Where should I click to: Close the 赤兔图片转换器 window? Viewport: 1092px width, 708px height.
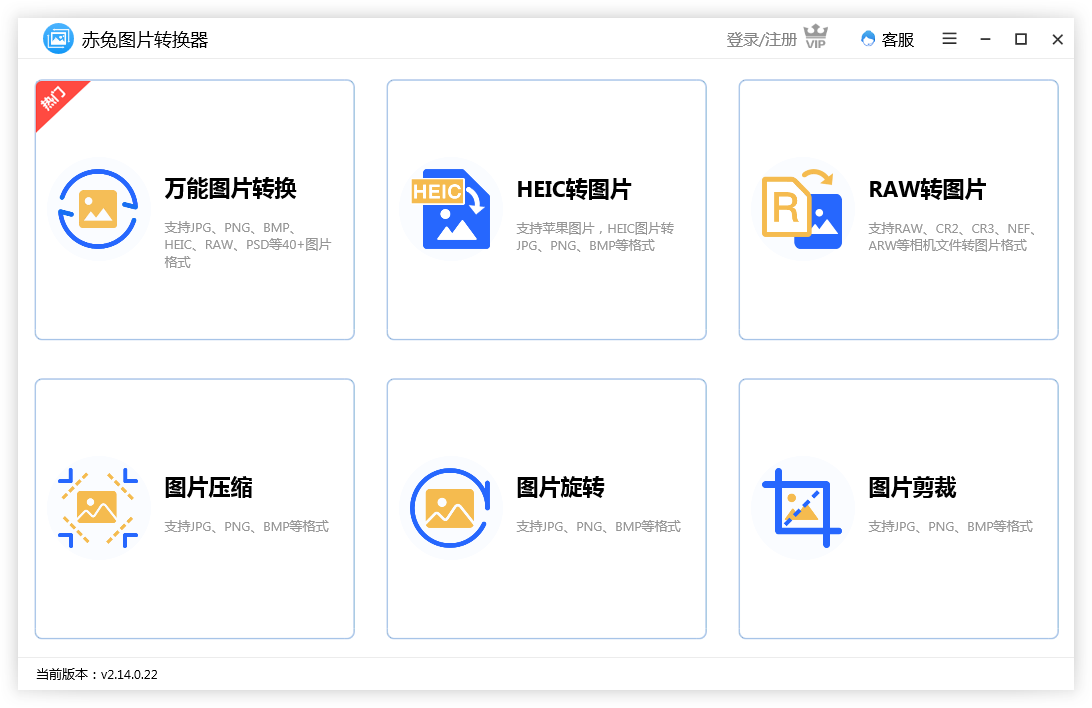(x=1057, y=40)
